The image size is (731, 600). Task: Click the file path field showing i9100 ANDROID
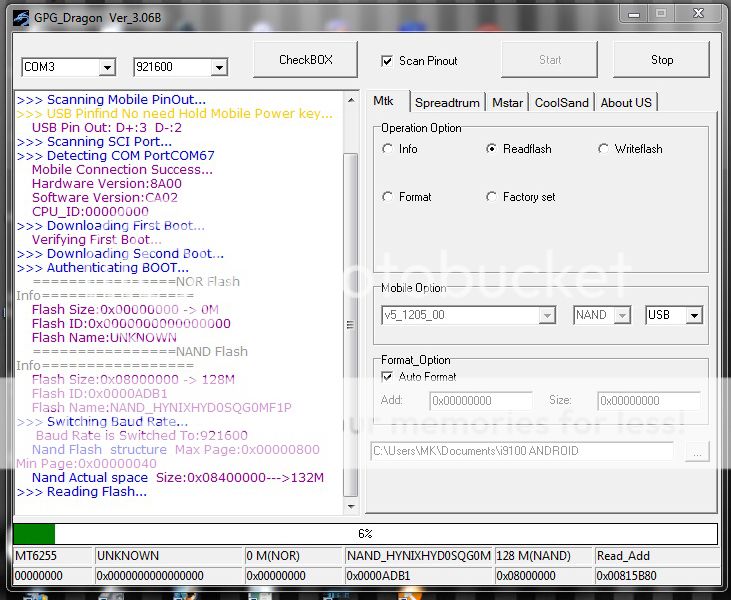point(522,451)
